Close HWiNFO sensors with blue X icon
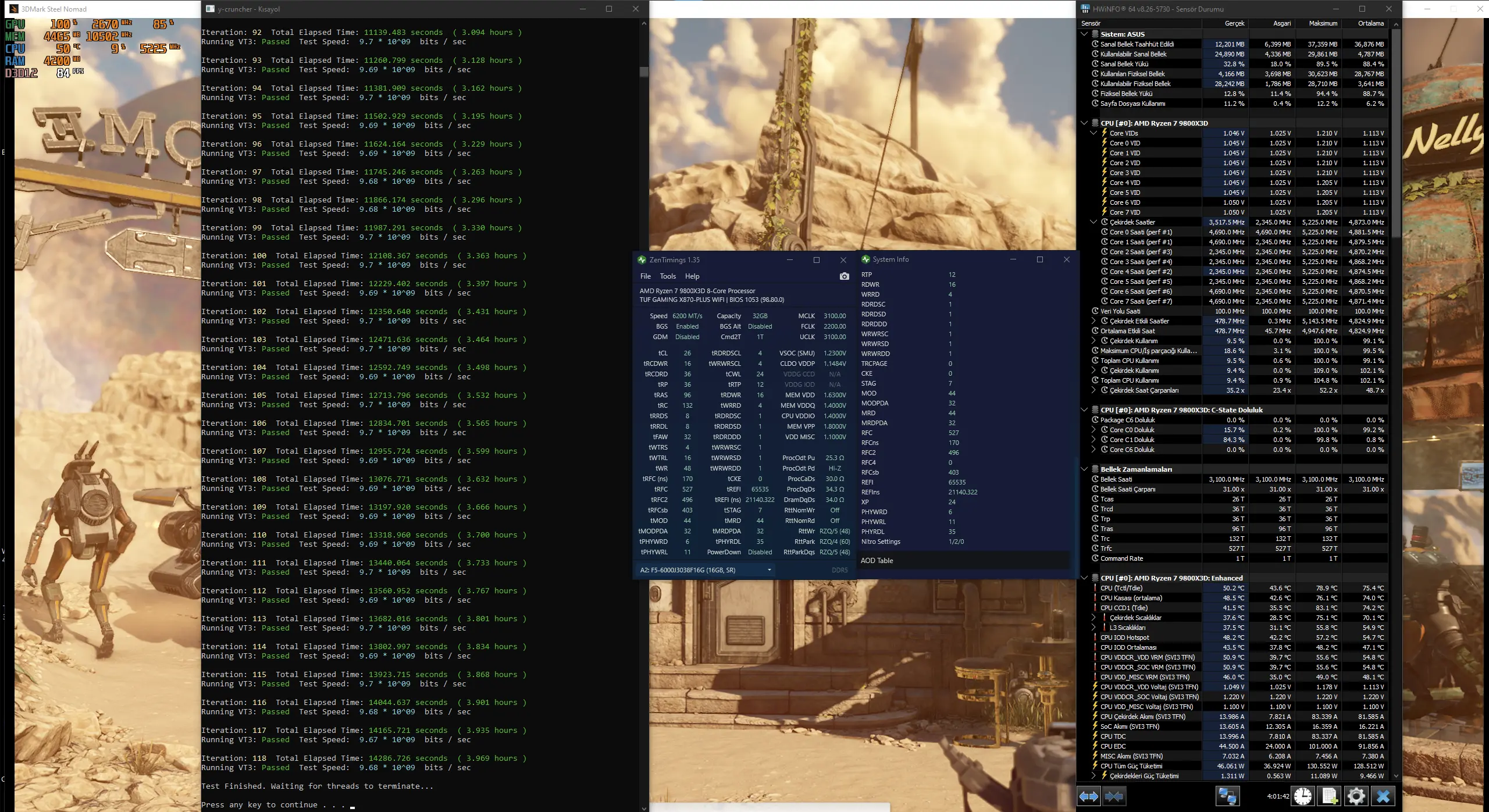This screenshot has width=1489, height=812. coord(1383,796)
